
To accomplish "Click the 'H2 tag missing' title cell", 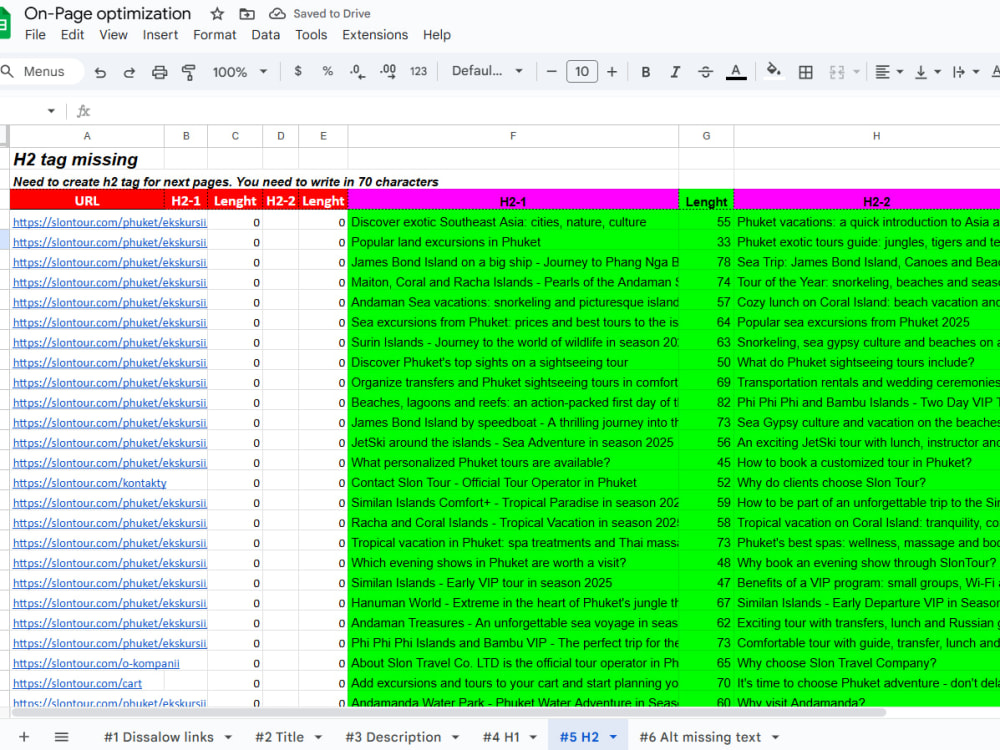I will pyautogui.click(x=87, y=159).
